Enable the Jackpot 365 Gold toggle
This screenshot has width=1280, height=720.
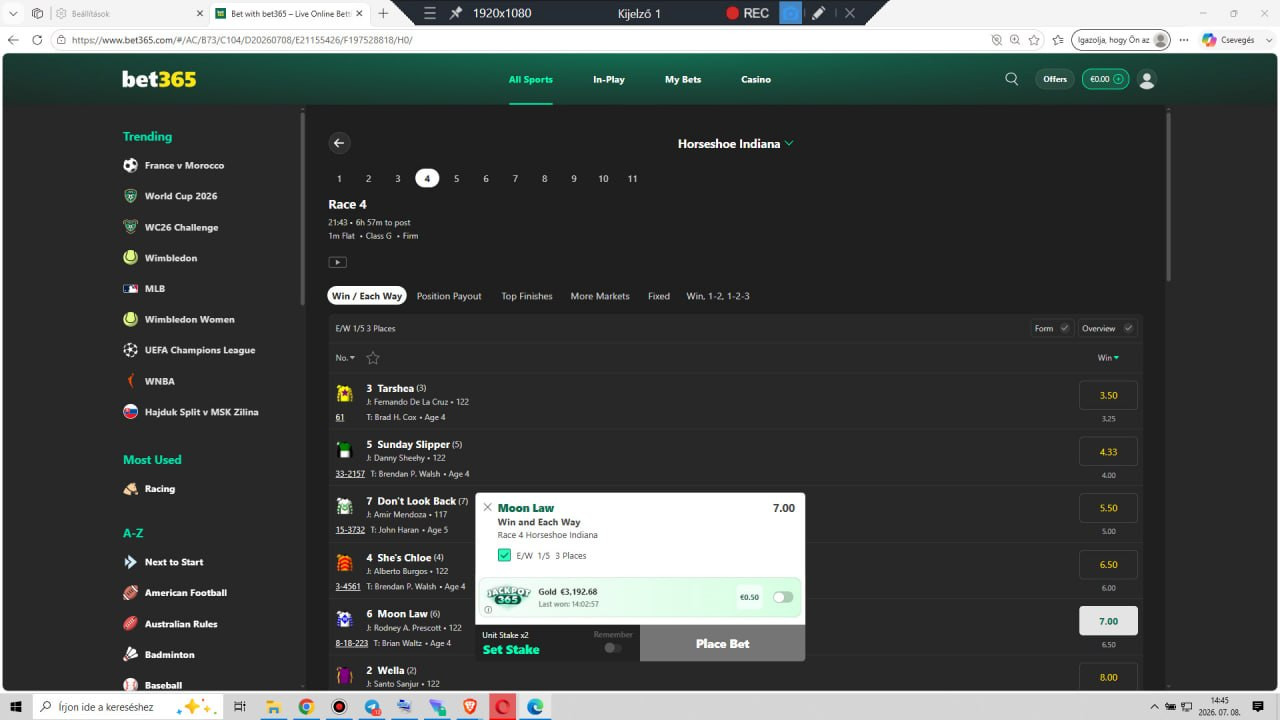click(x=783, y=597)
